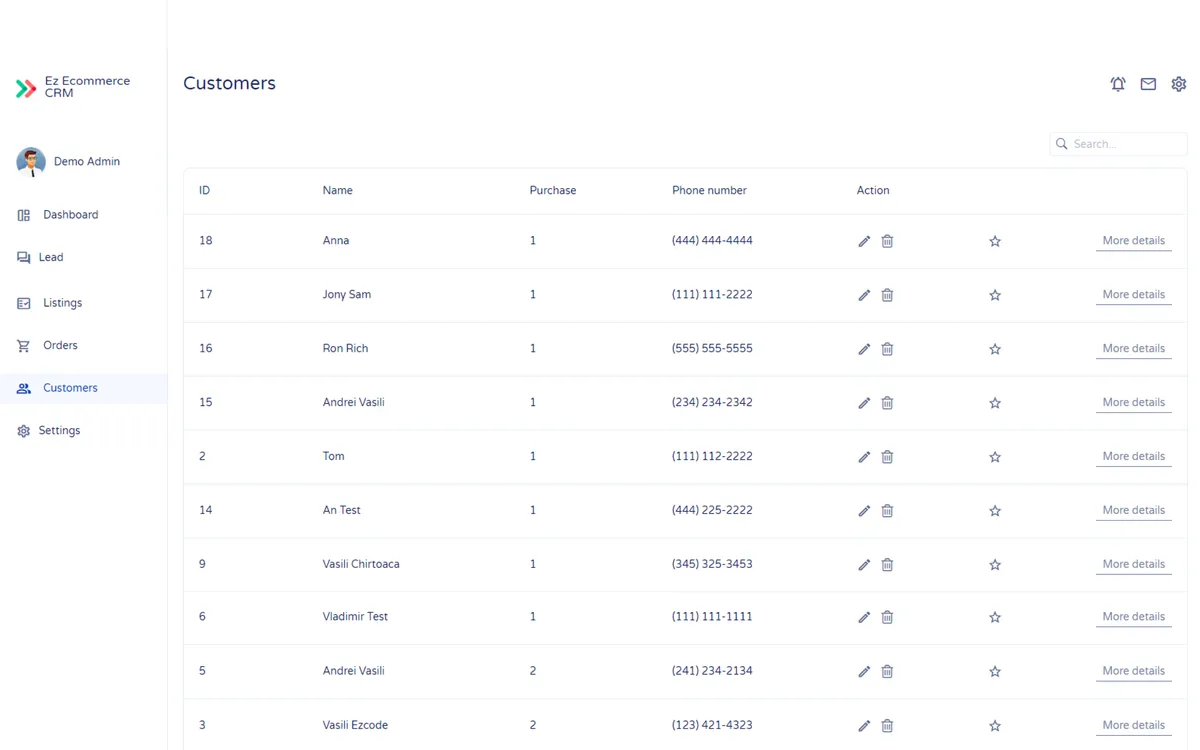View More details for Tom

[1133, 457]
